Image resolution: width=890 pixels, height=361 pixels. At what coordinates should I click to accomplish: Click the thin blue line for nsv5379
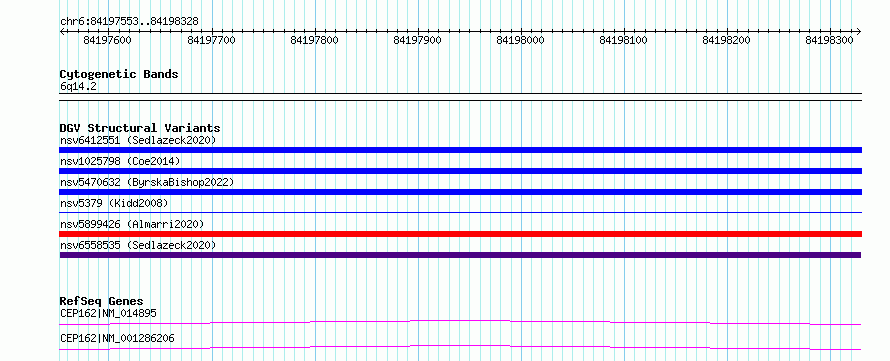point(460,213)
